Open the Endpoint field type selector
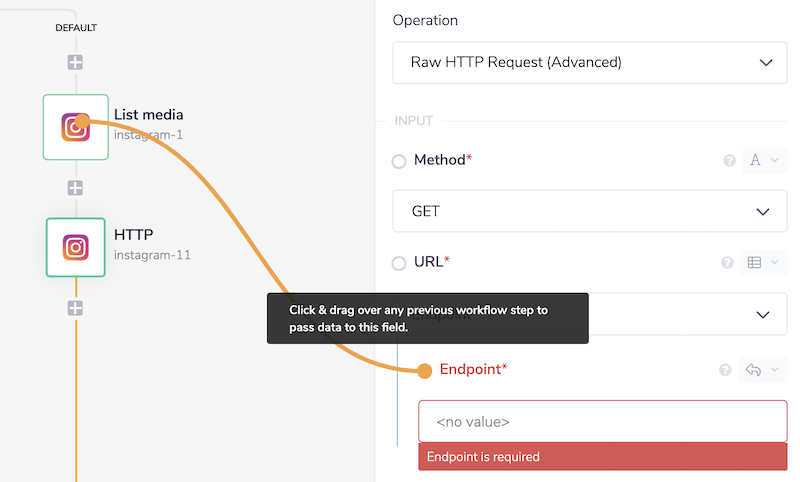 [x=760, y=370]
